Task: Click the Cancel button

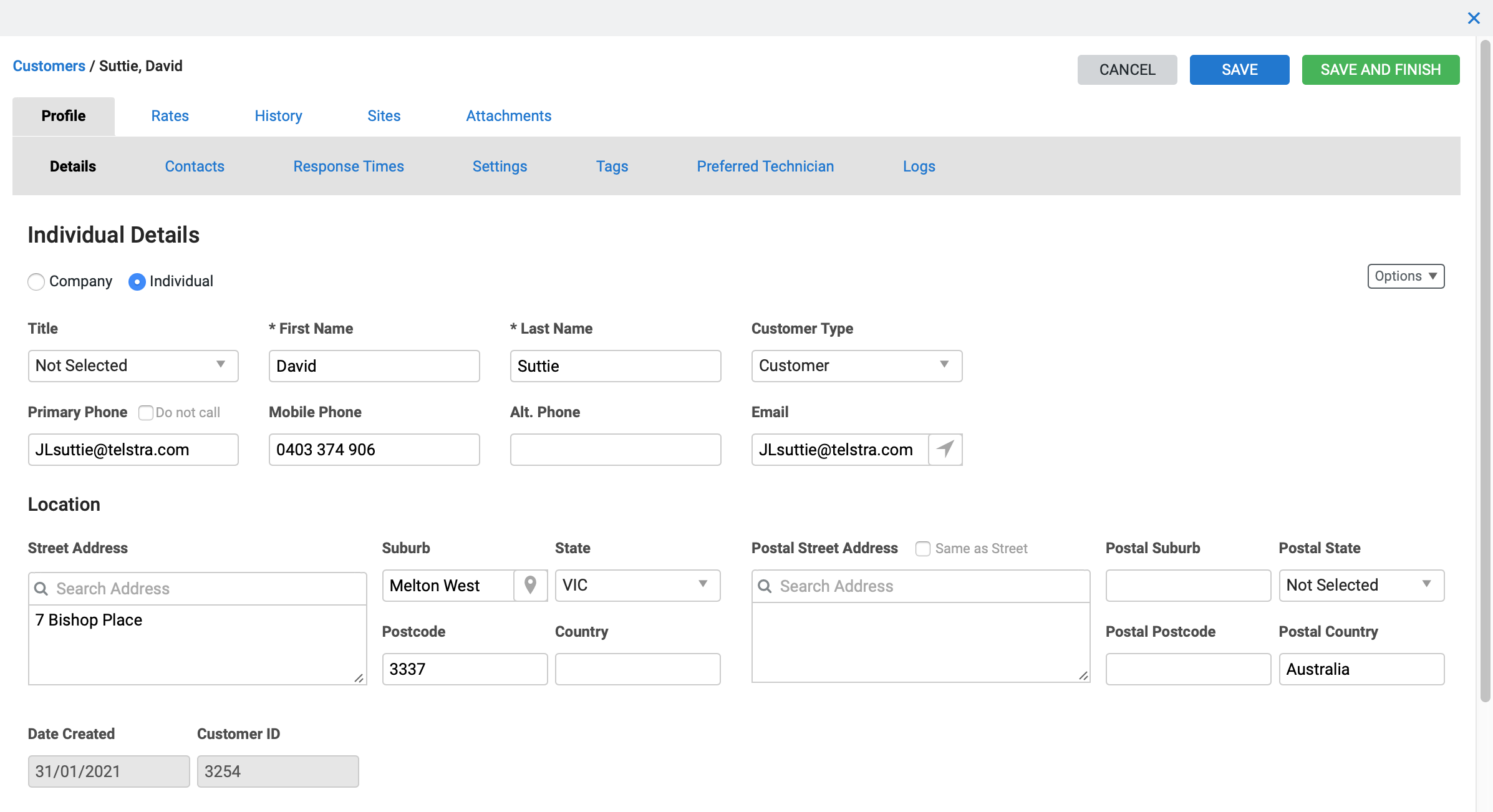Action: 1127,70
